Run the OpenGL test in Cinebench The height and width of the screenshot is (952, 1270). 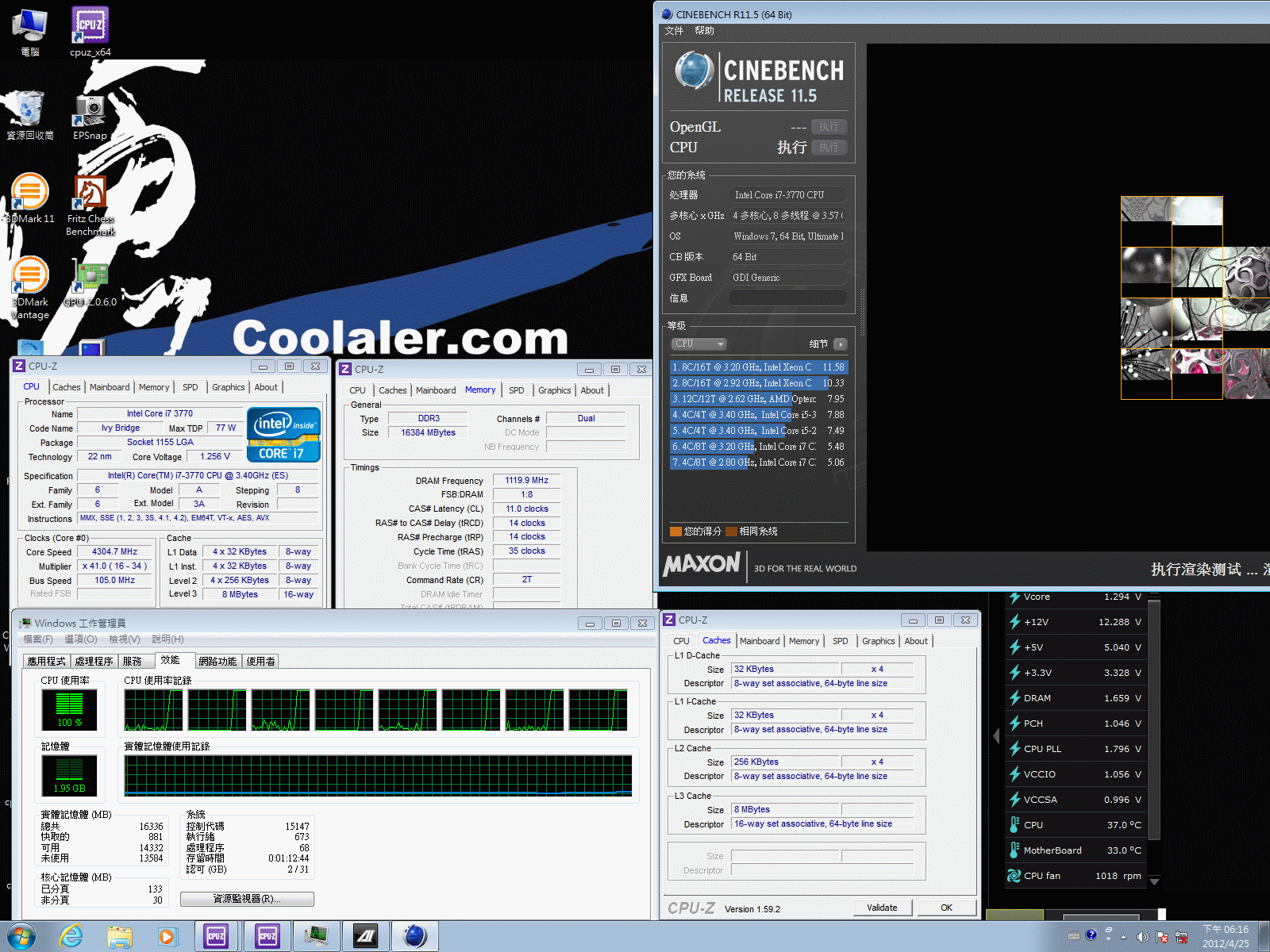[829, 127]
